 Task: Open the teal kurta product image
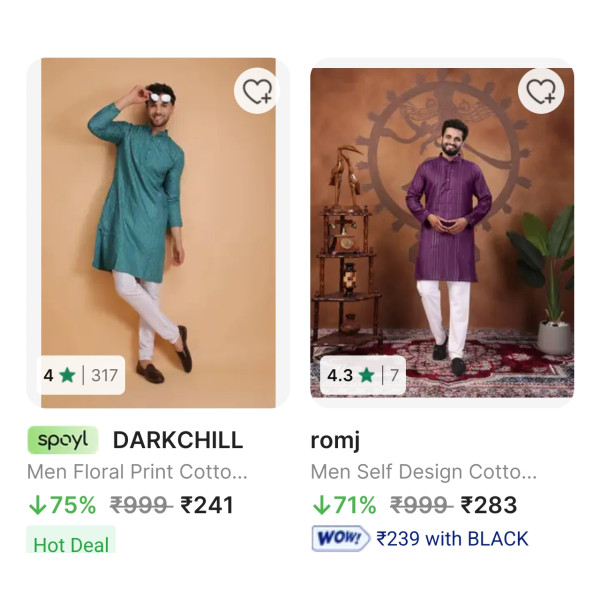click(x=158, y=230)
